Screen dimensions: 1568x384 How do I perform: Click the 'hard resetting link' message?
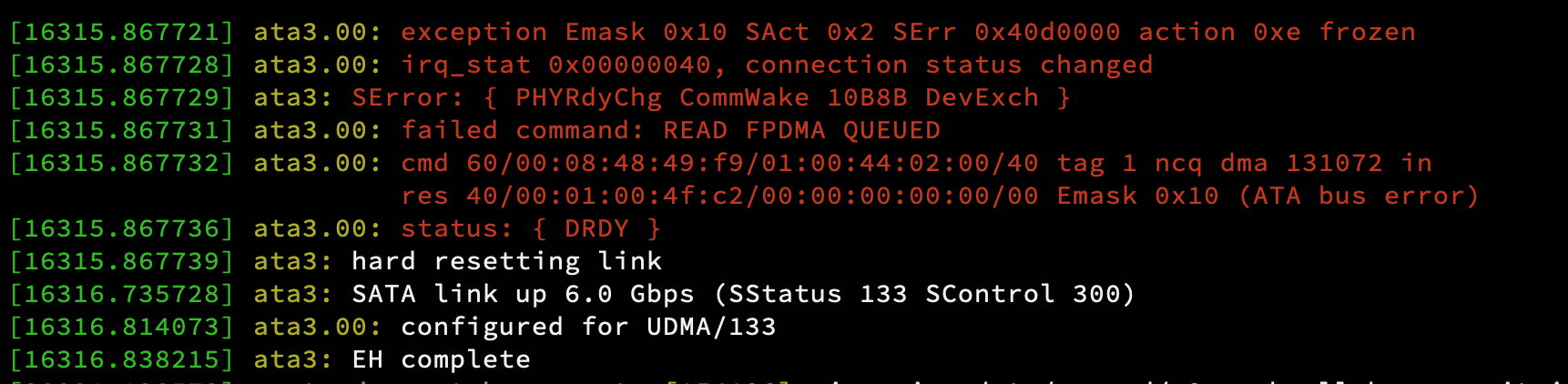click(x=506, y=262)
